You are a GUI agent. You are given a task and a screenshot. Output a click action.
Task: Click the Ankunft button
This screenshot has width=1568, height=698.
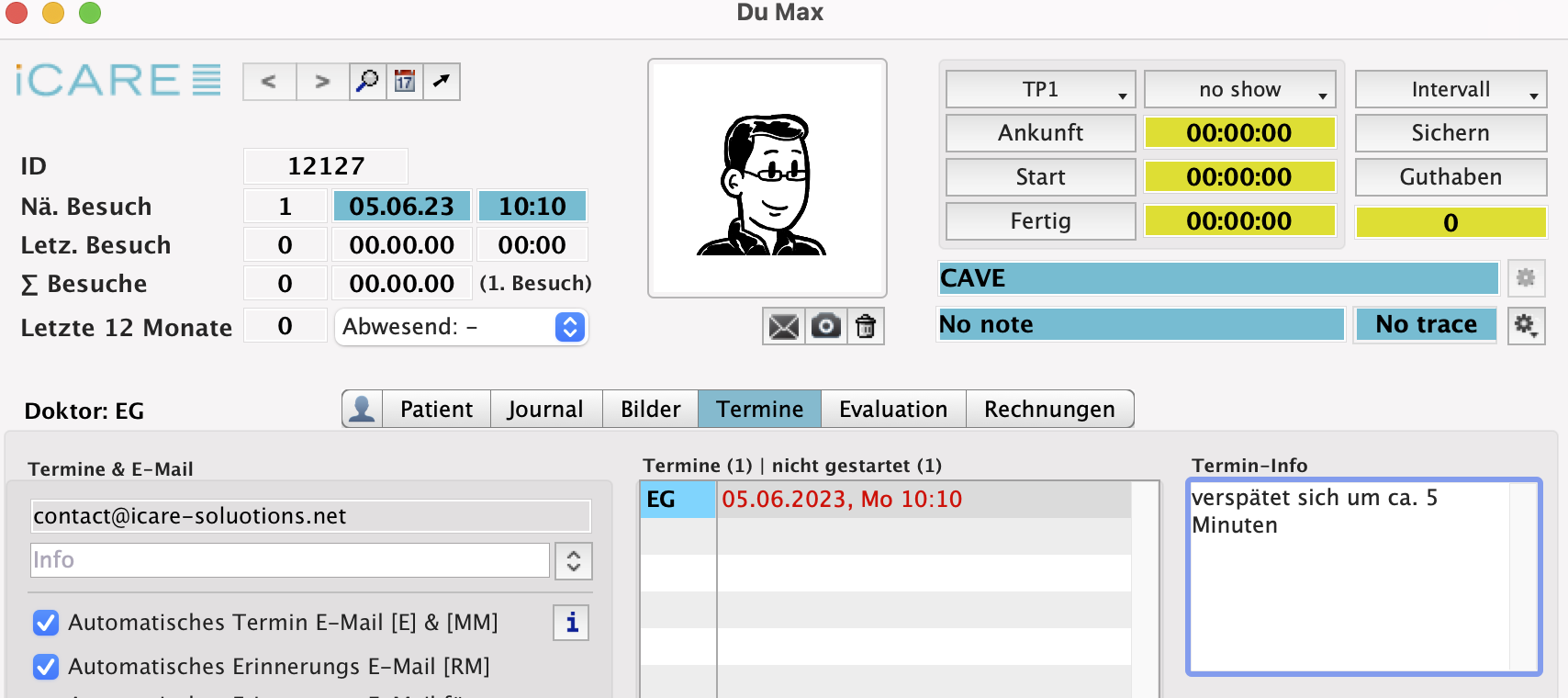pyautogui.click(x=1040, y=133)
